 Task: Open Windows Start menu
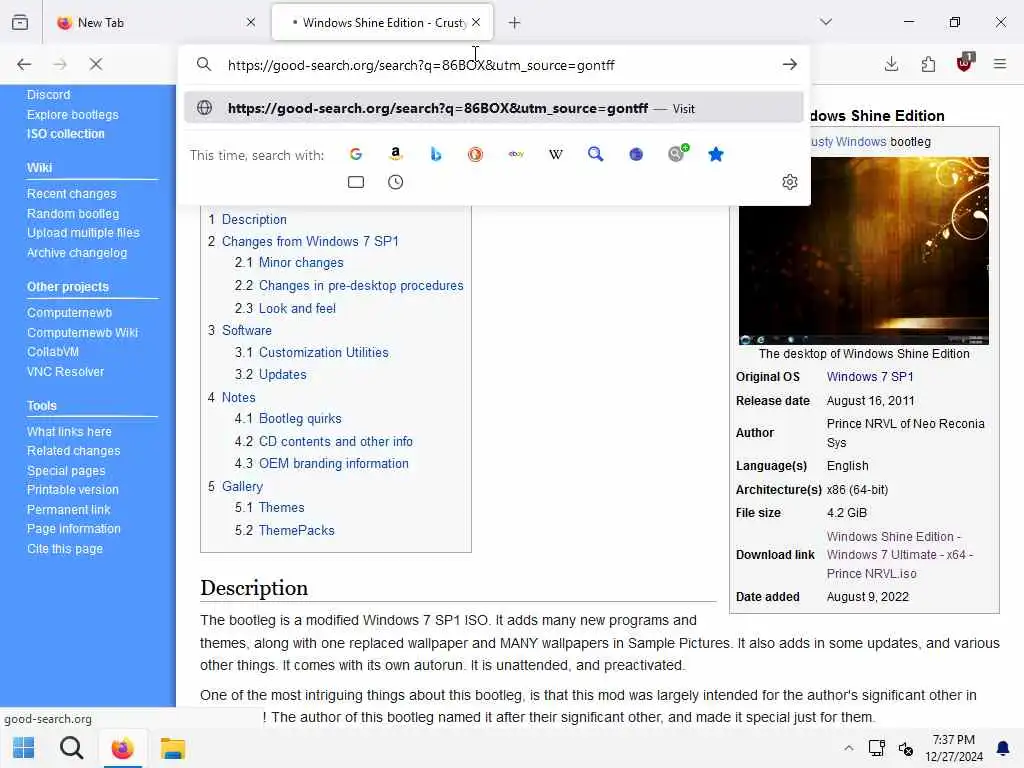click(x=24, y=748)
